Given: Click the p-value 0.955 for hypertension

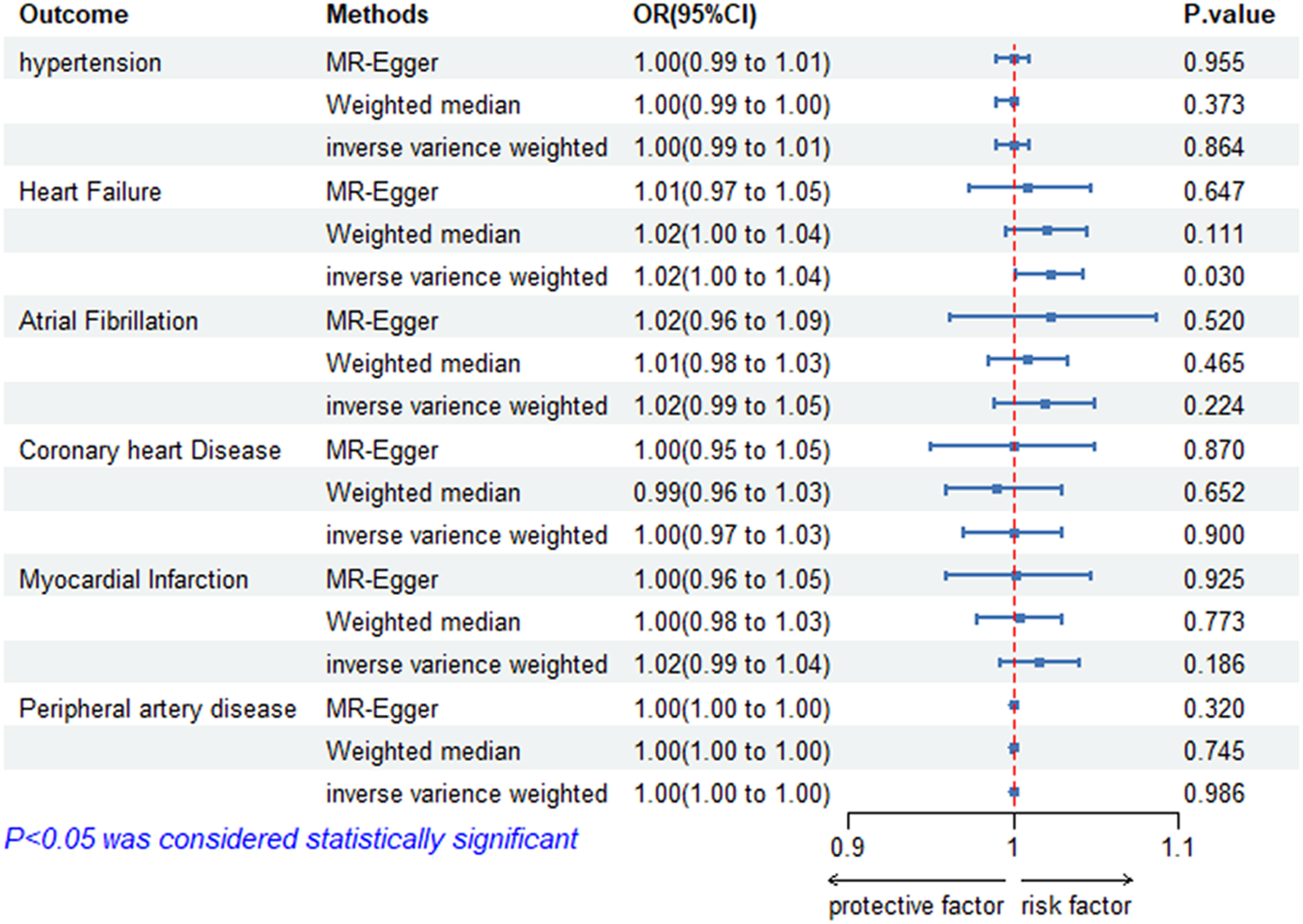Looking at the screenshot, I should [1214, 63].
